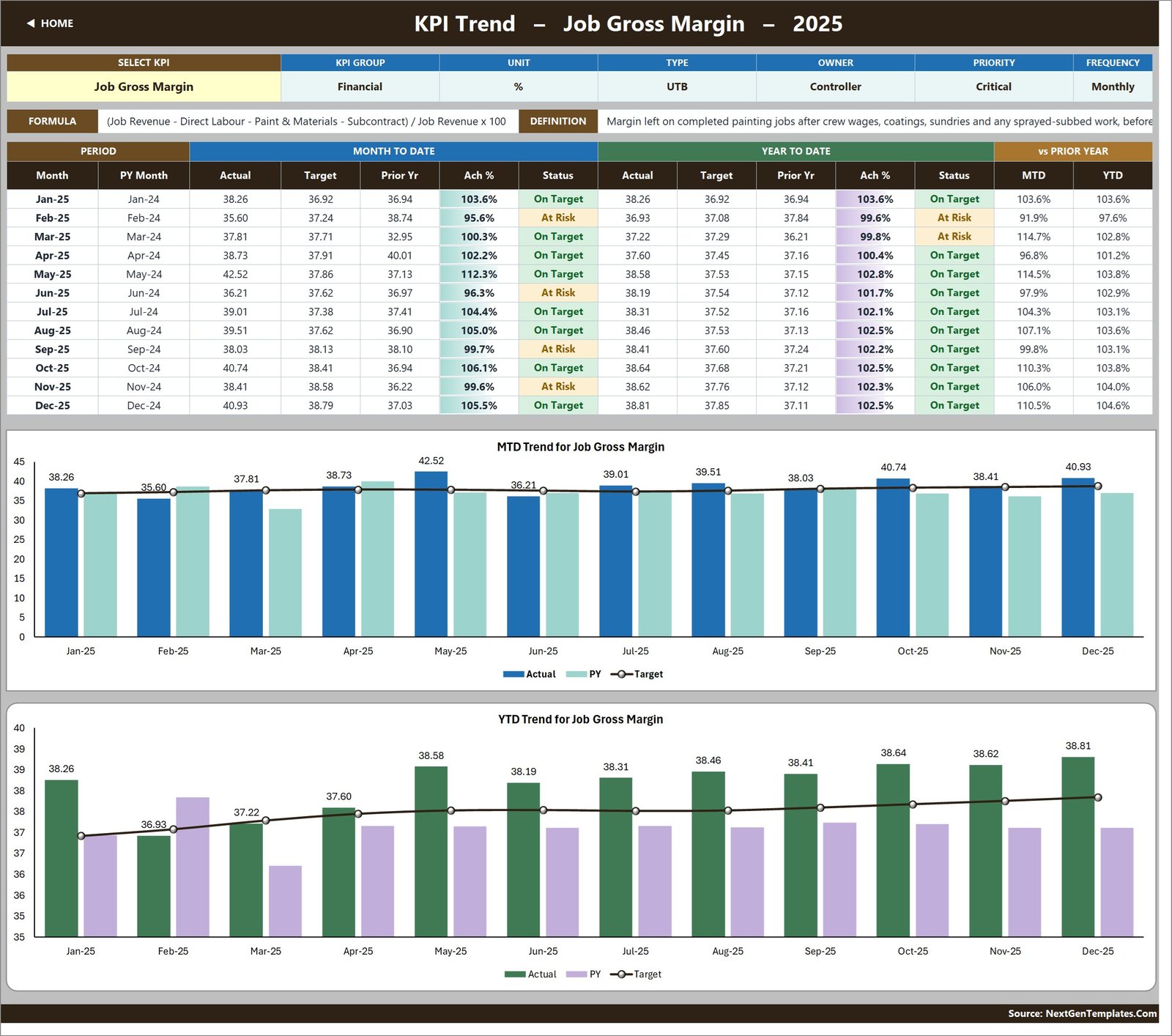Select the Controller owner value
The height and width of the screenshot is (1036, 1172).
point(836,86)
